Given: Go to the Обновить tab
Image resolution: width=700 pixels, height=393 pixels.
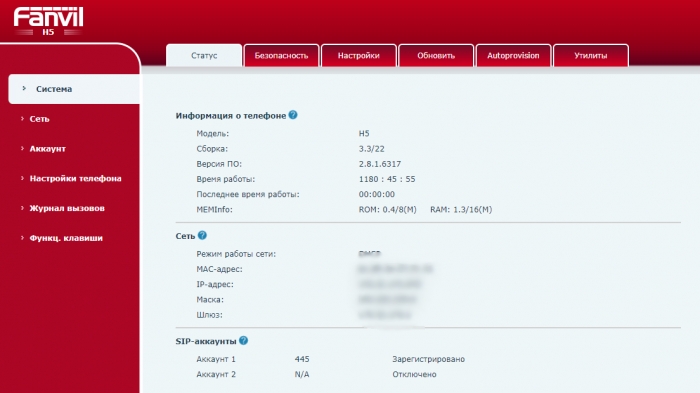Looking at the screenshot, I should (x=436, y=55).
